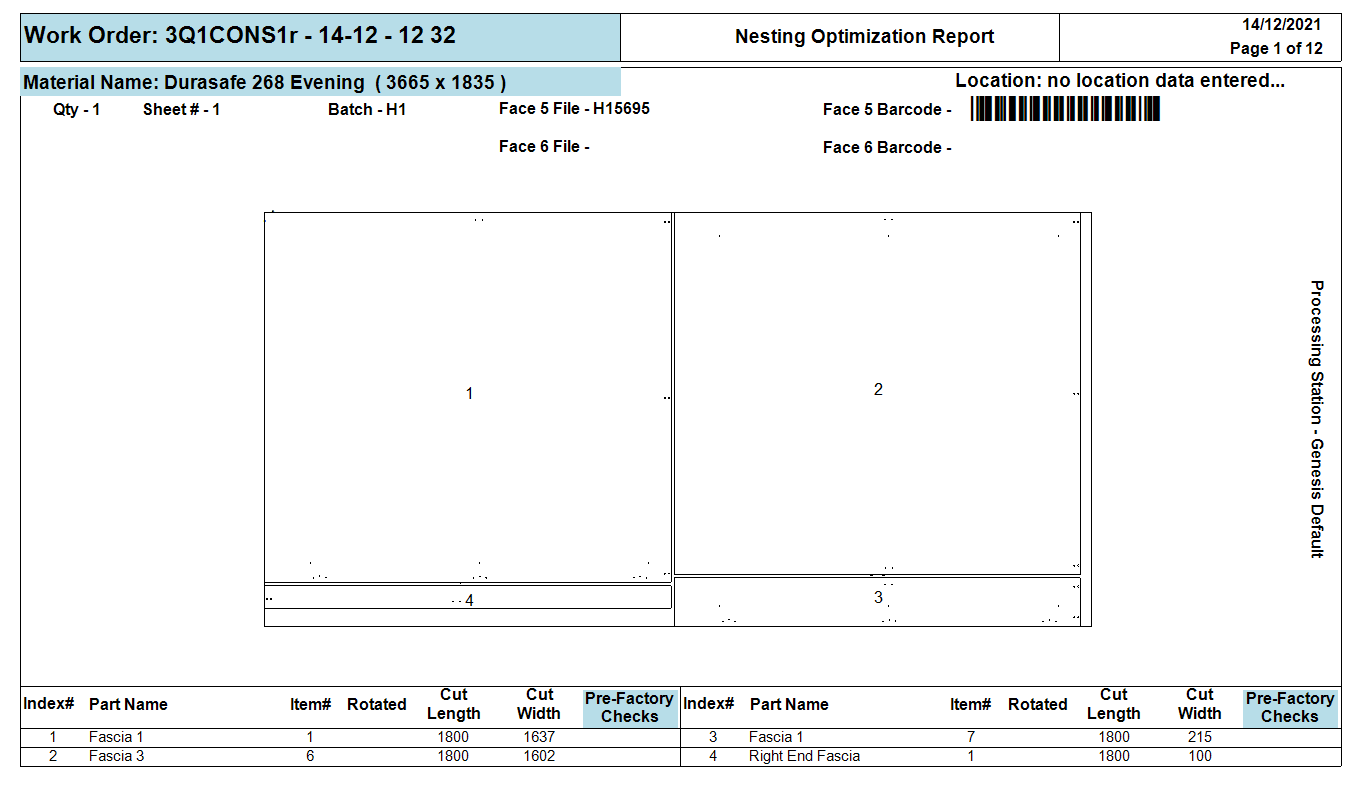Select part 1 in the nesting diagram
This screenshot has width=1364, height=803.
pyautogui.click(x=468, y=394)
